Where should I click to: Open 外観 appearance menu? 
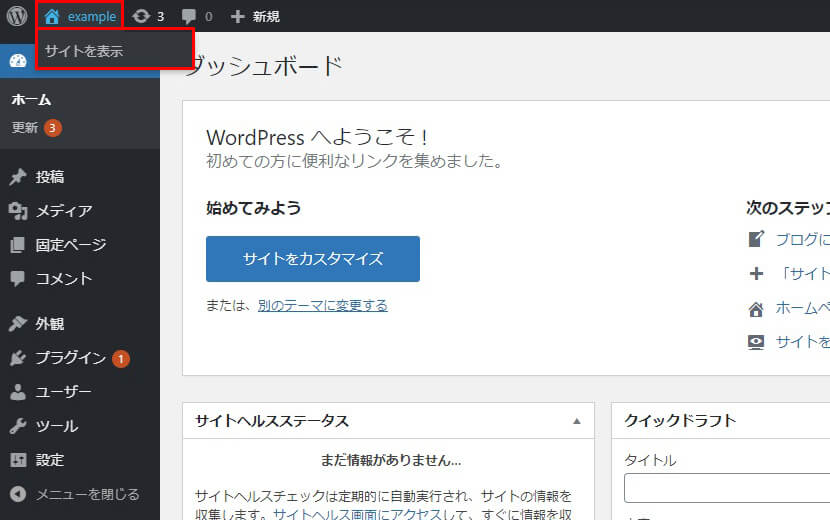coord(50,324)
